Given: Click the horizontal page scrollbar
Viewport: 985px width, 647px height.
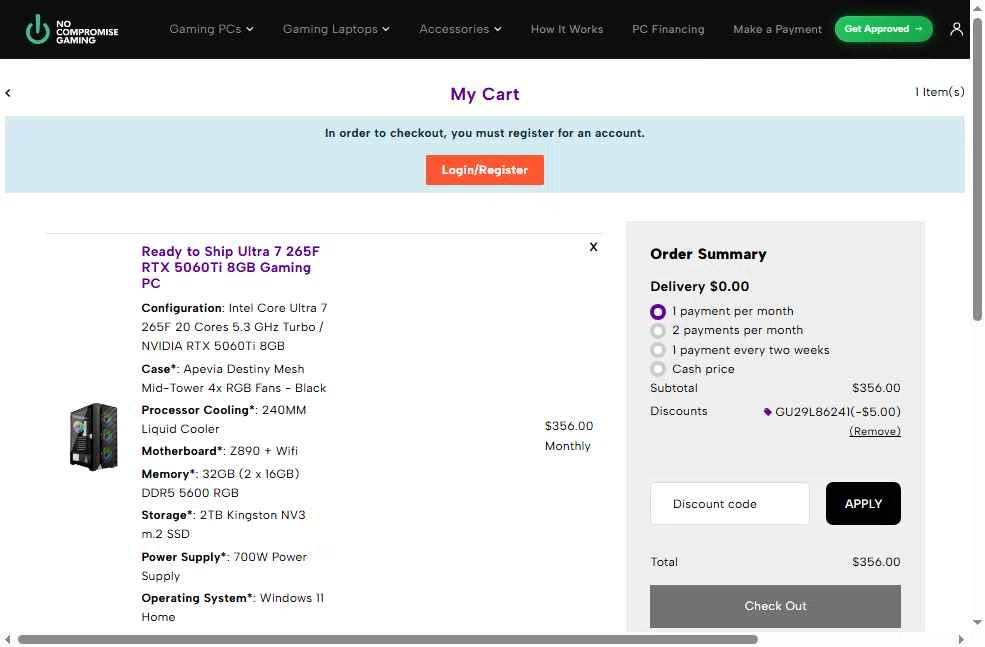Looking at the screenshot, I should click(x=388, y=639).
